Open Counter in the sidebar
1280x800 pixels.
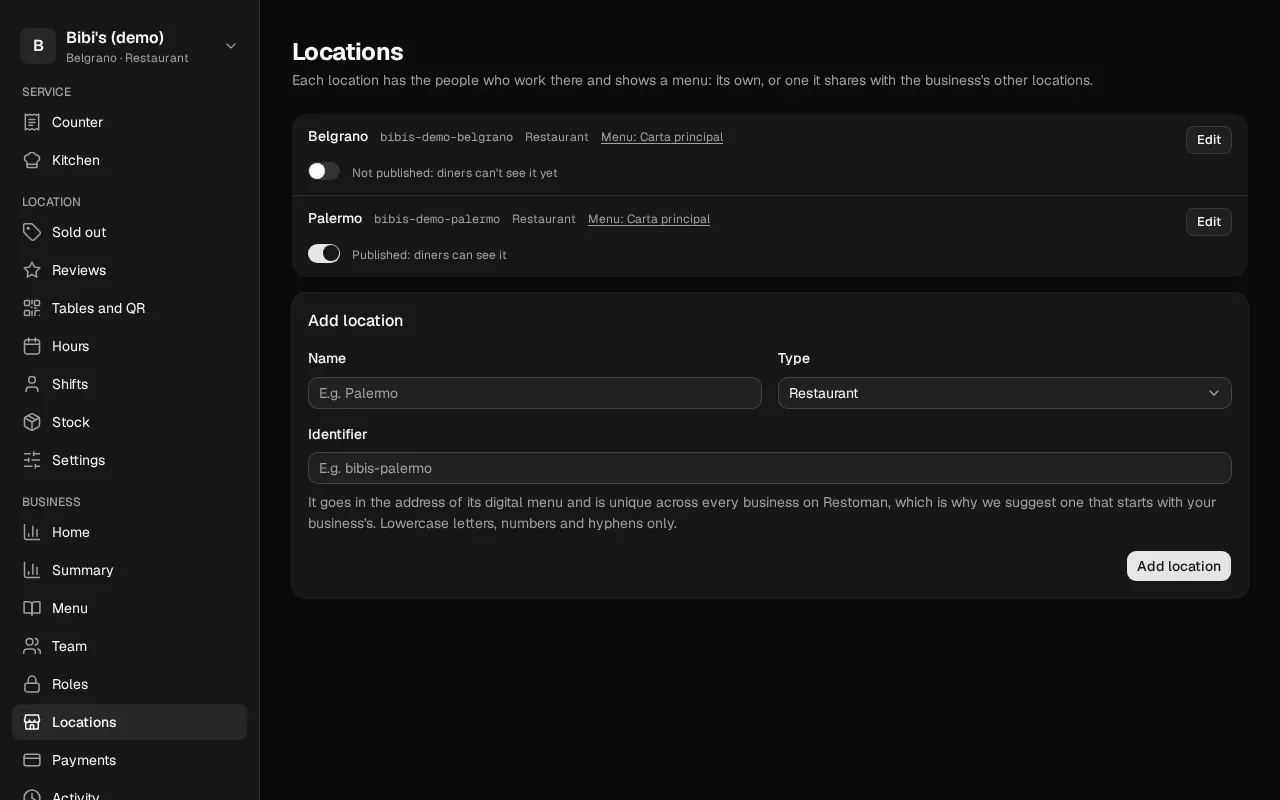click(x=130, y=122)
